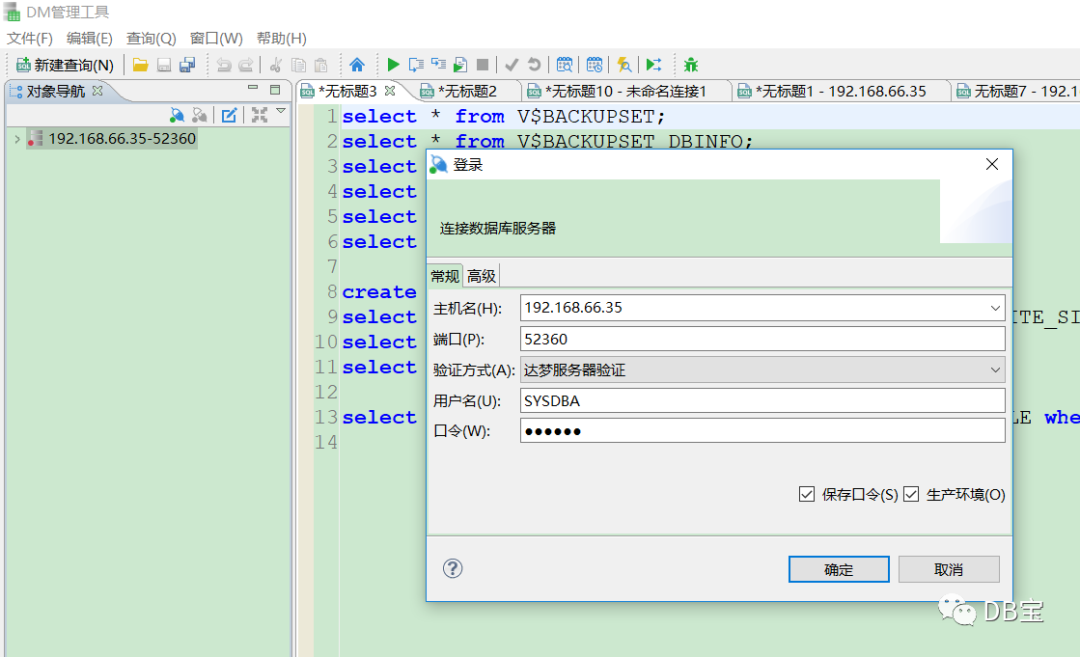
Task: Toggle the 生产环境(O) checkbox
Action: [x=911, y=494]
